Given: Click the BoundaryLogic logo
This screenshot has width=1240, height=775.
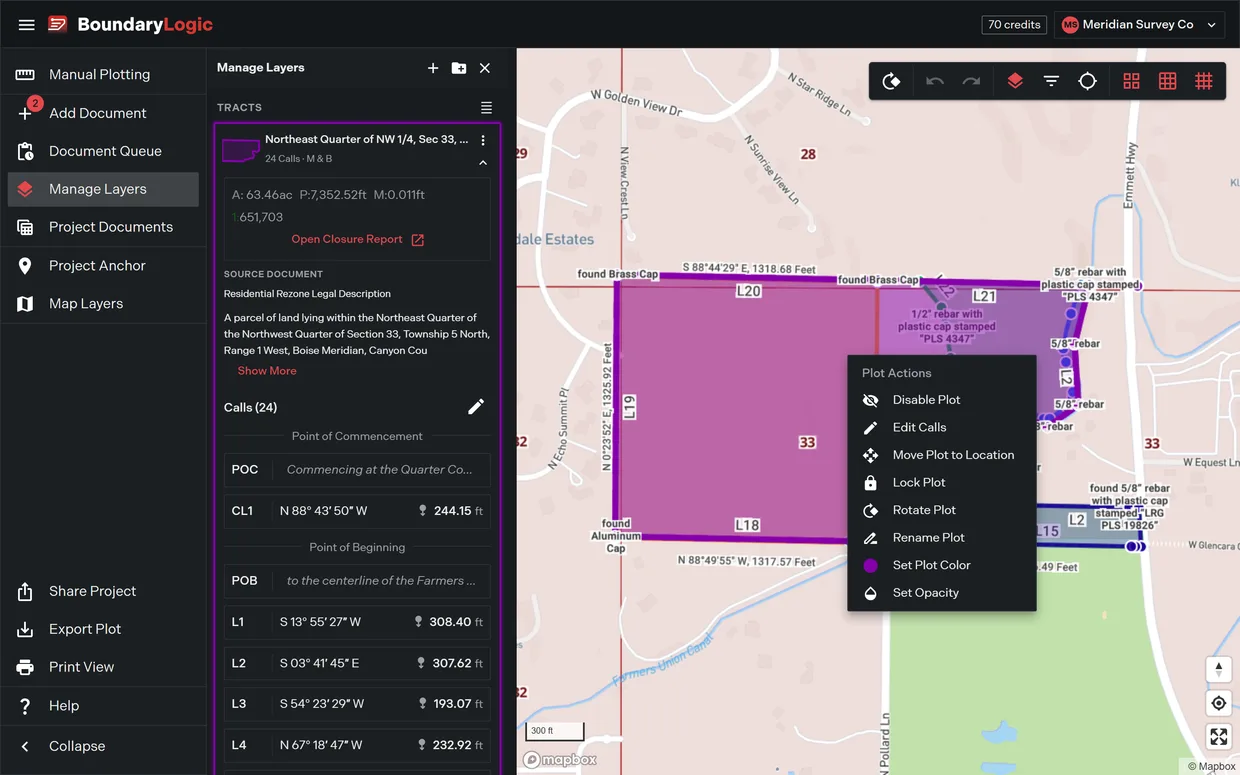Looking at the screenshot, I should point(131,25).
